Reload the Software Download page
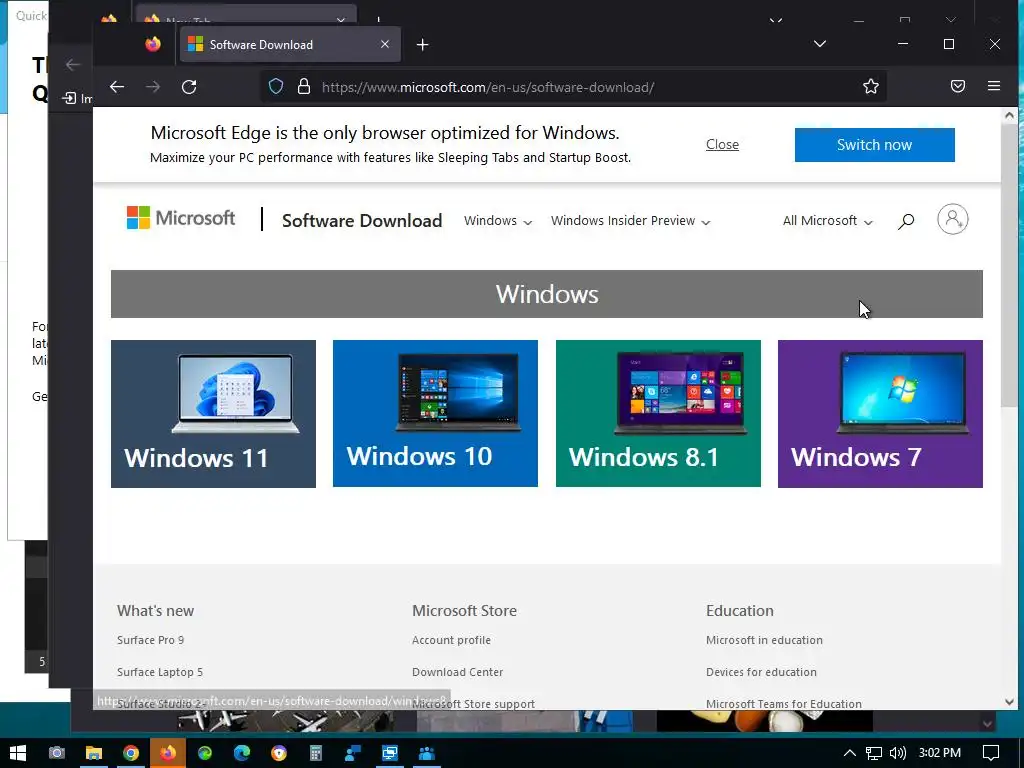This screenshot has height=768, width=1024. (x=189, y=87)
